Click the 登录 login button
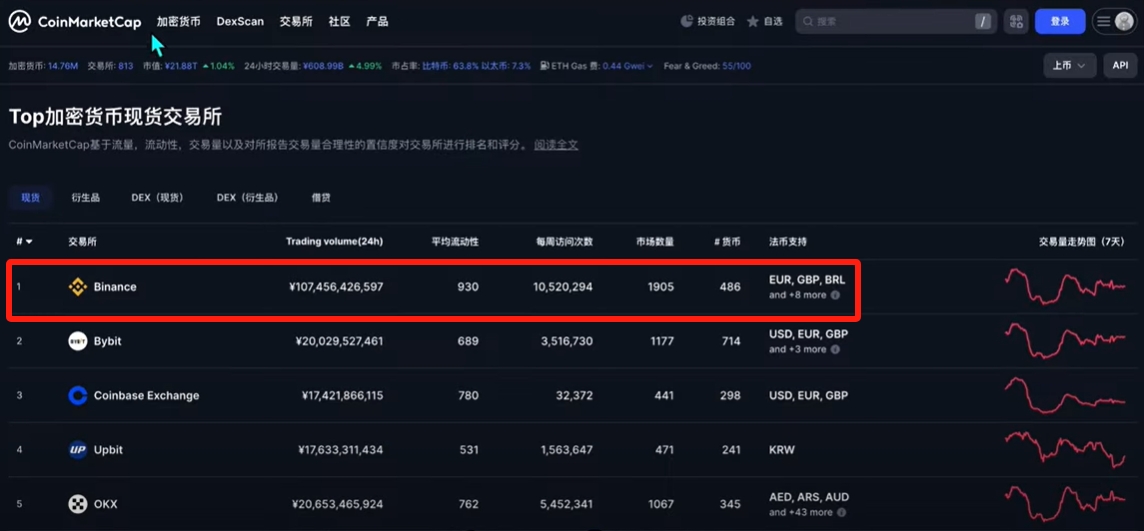The height and width of the screenshot is (531, 1144). click(1060, 22)
